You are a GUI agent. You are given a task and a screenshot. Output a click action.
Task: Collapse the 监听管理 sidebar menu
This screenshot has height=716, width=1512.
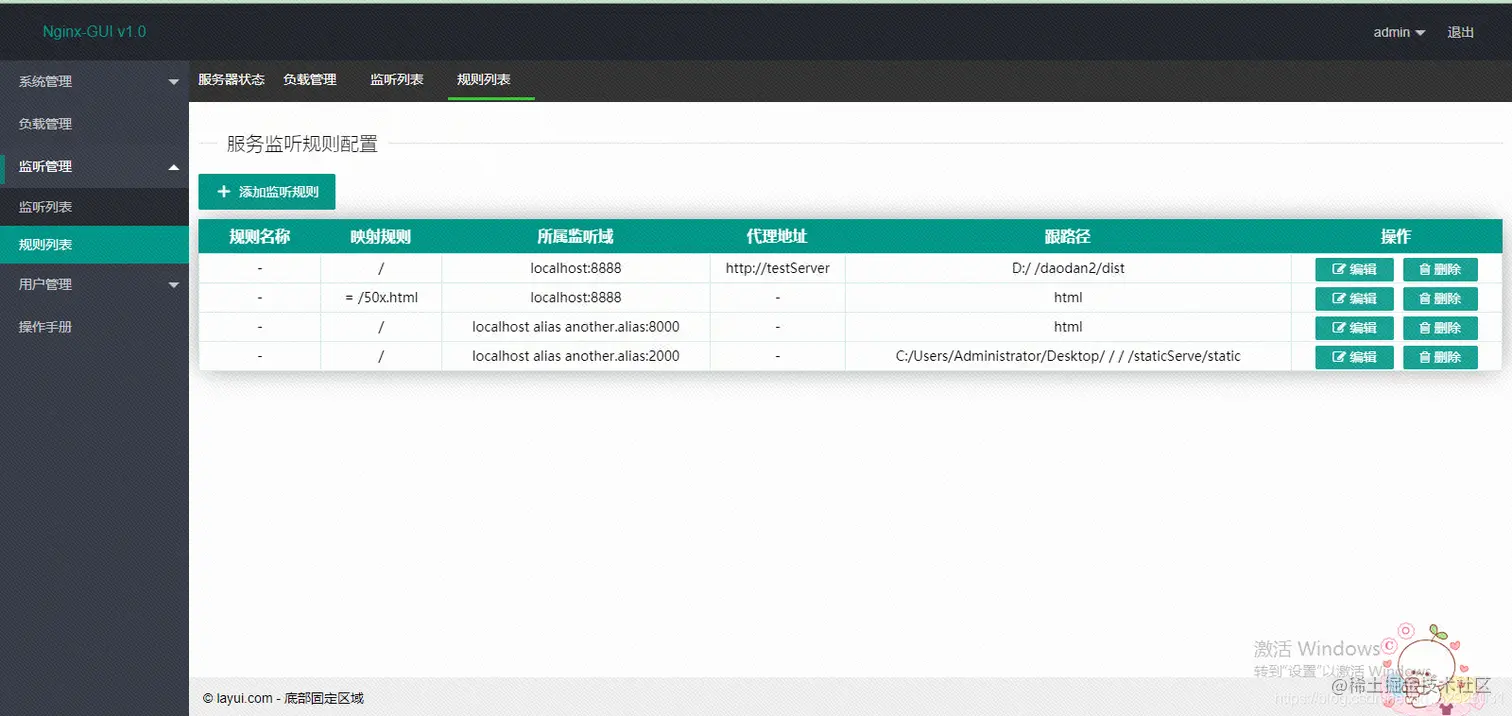[x=95, y=166]
